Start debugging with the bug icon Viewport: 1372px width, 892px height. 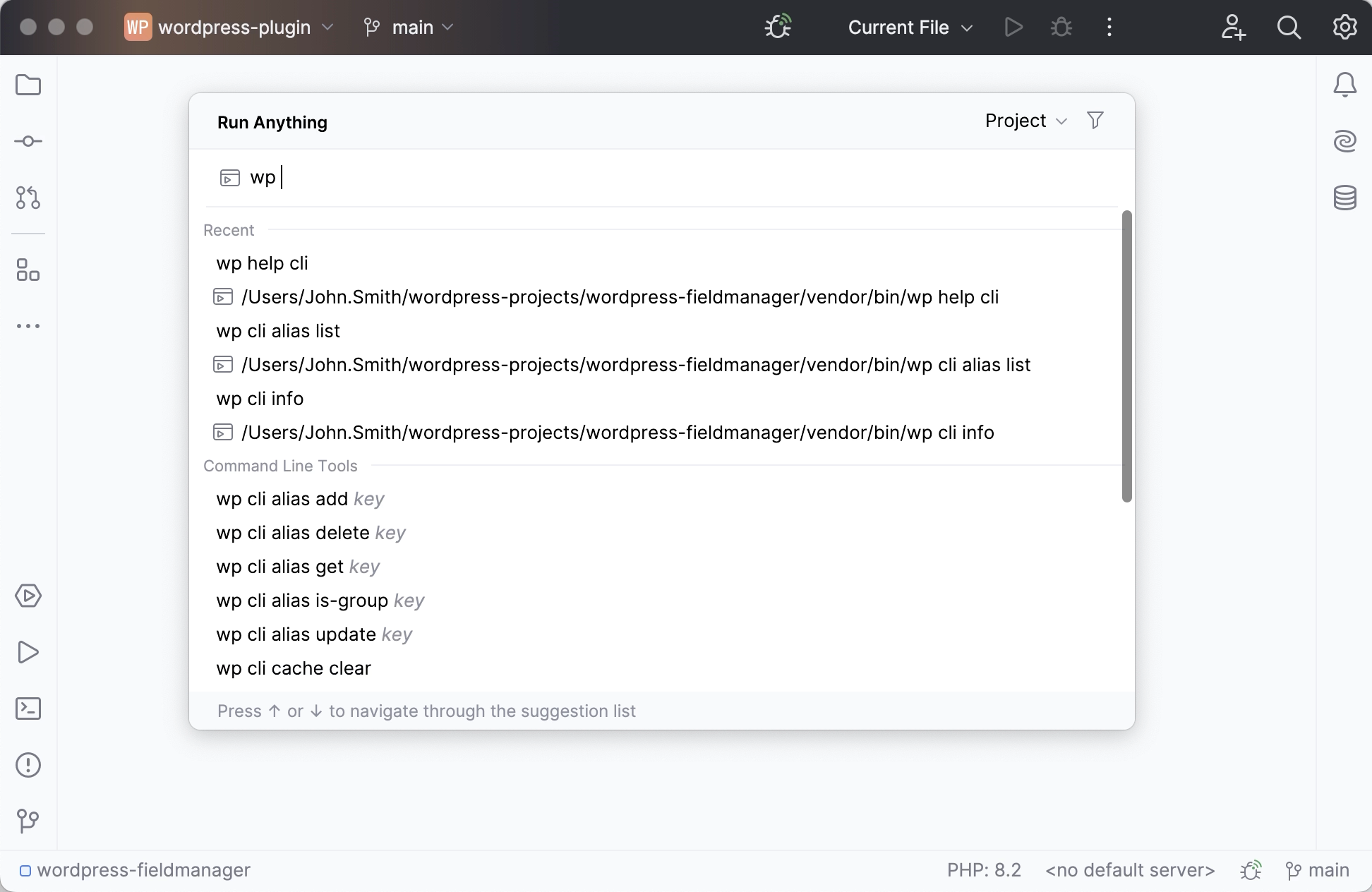coord(1061,28)
